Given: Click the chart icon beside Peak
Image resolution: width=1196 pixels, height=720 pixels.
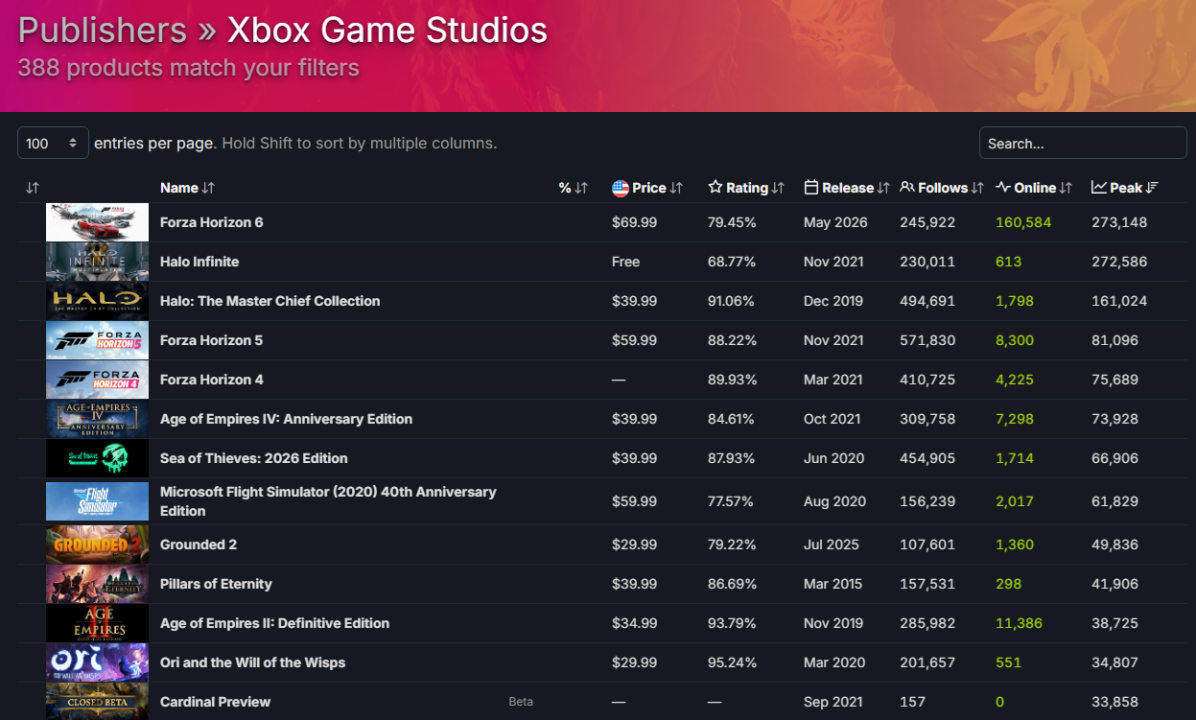Looking at the screenshot, I should [1098, 187].
